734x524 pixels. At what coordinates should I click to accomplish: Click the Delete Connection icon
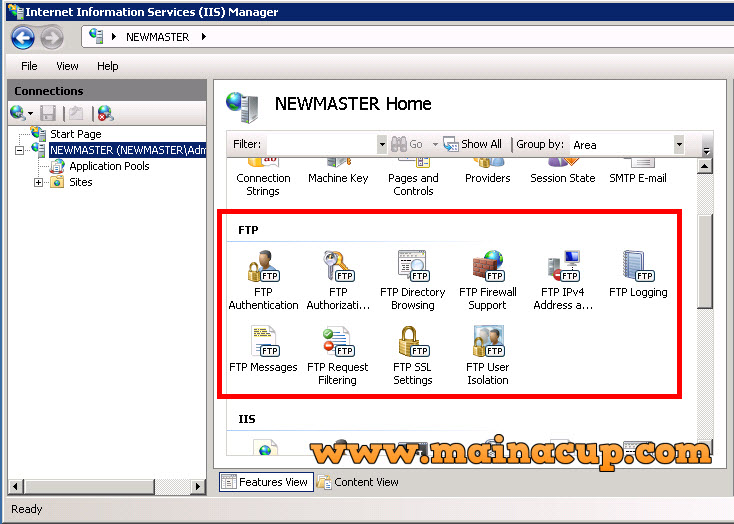[x=105, y=113]
